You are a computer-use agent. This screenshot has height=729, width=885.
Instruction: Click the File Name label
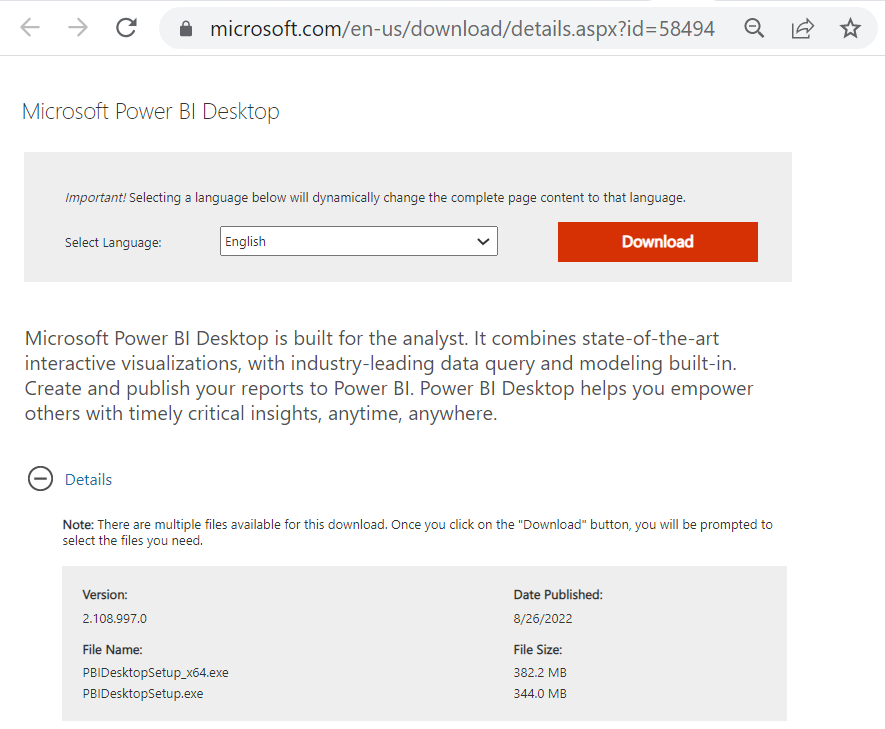[112, 649]
